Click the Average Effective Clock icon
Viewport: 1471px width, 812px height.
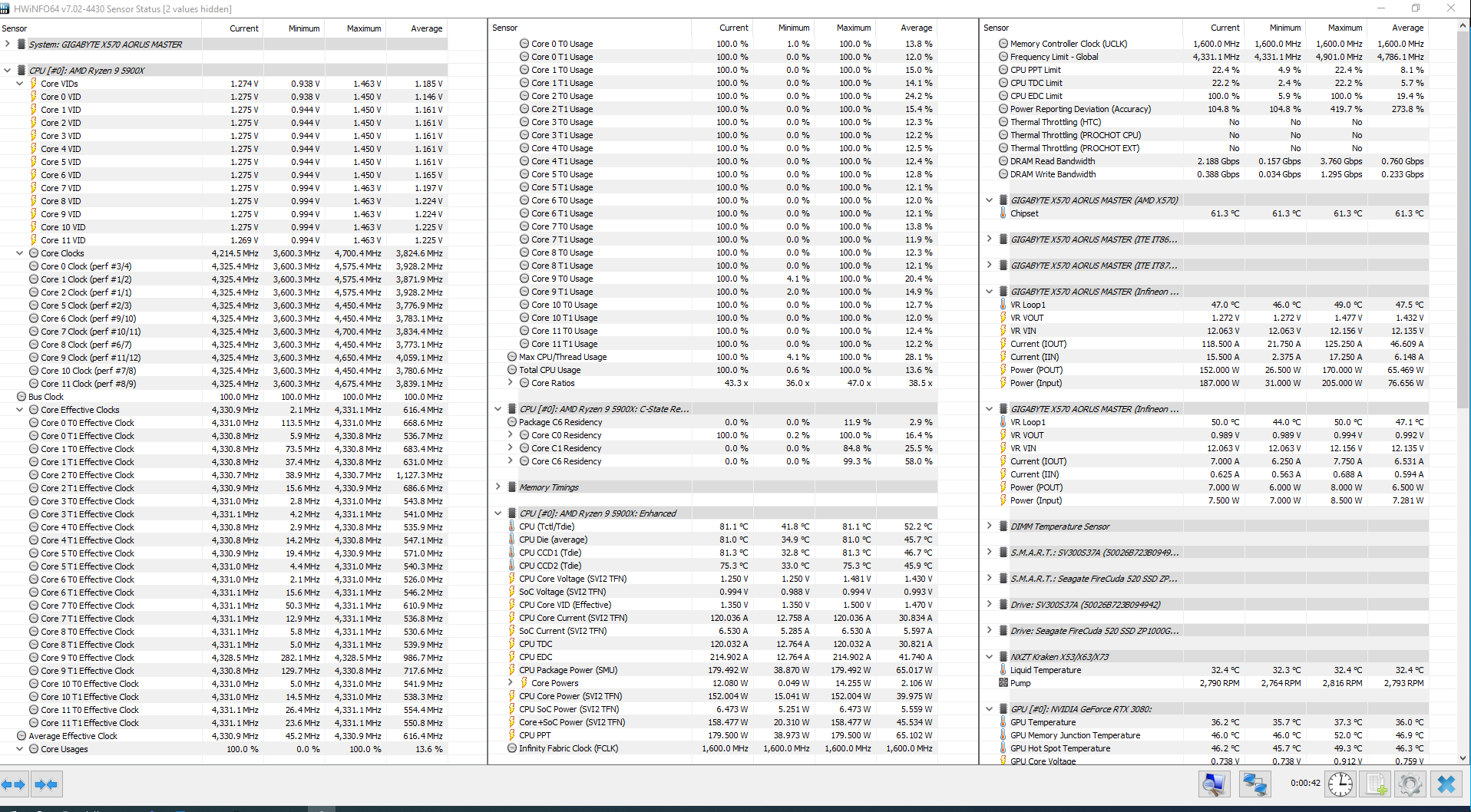click(x=21, y=736)
